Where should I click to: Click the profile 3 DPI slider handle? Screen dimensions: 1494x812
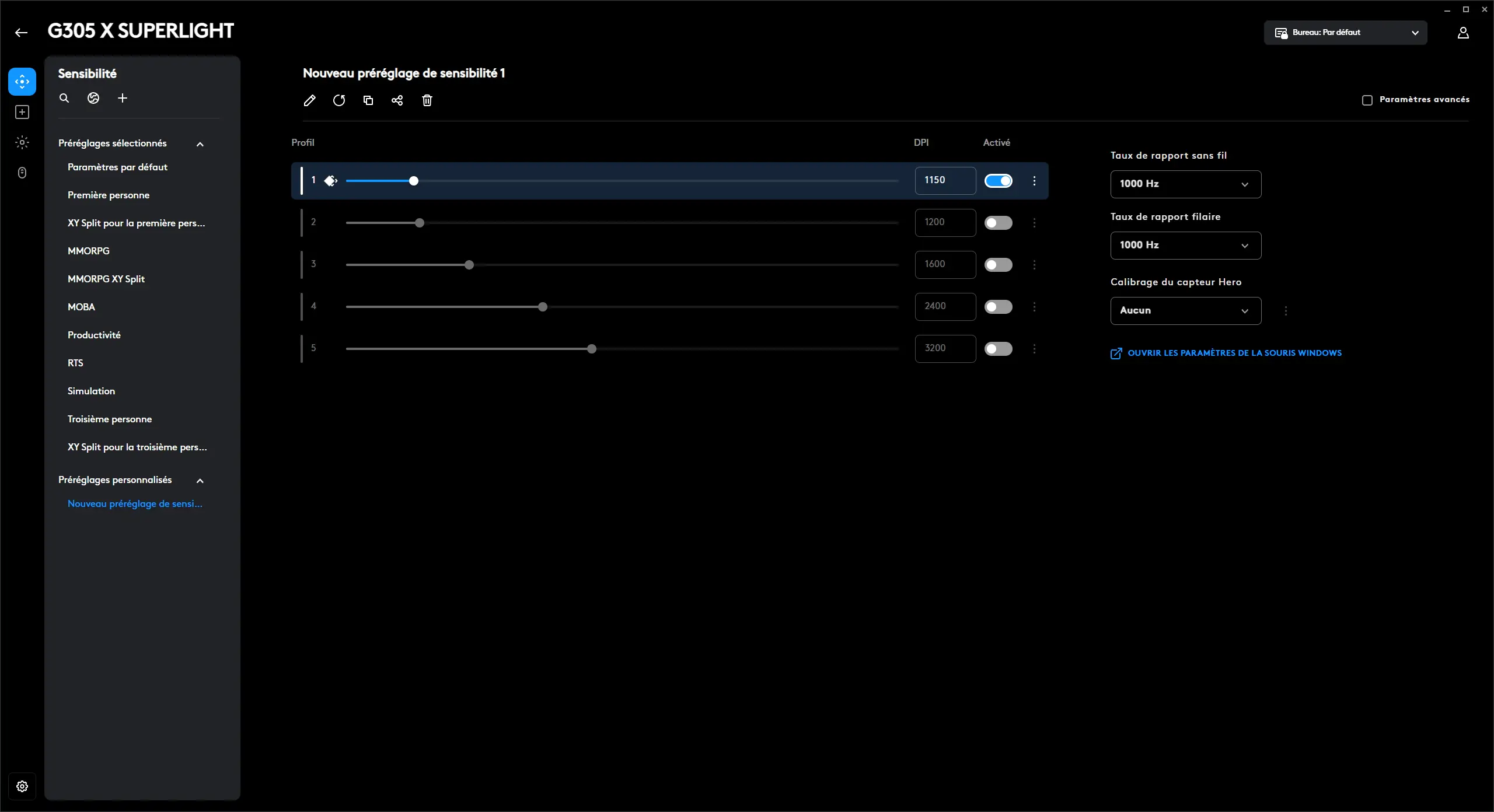[469, 265]
